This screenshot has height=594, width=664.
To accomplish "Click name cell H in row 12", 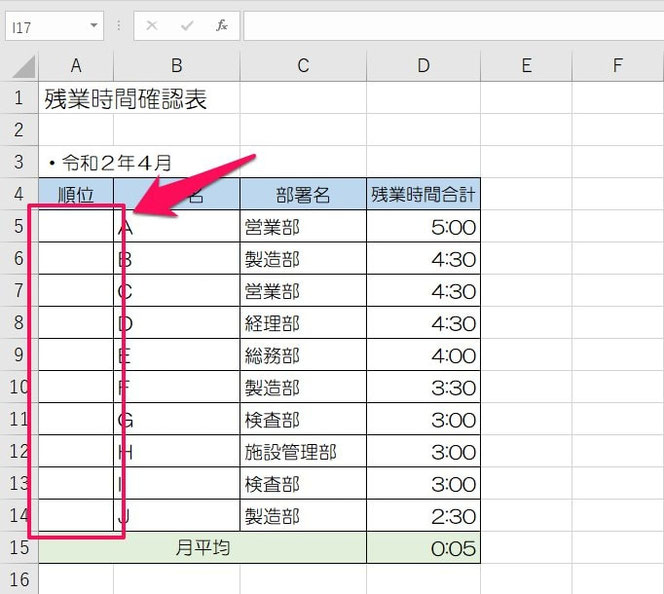I will [x=177, y=451].
